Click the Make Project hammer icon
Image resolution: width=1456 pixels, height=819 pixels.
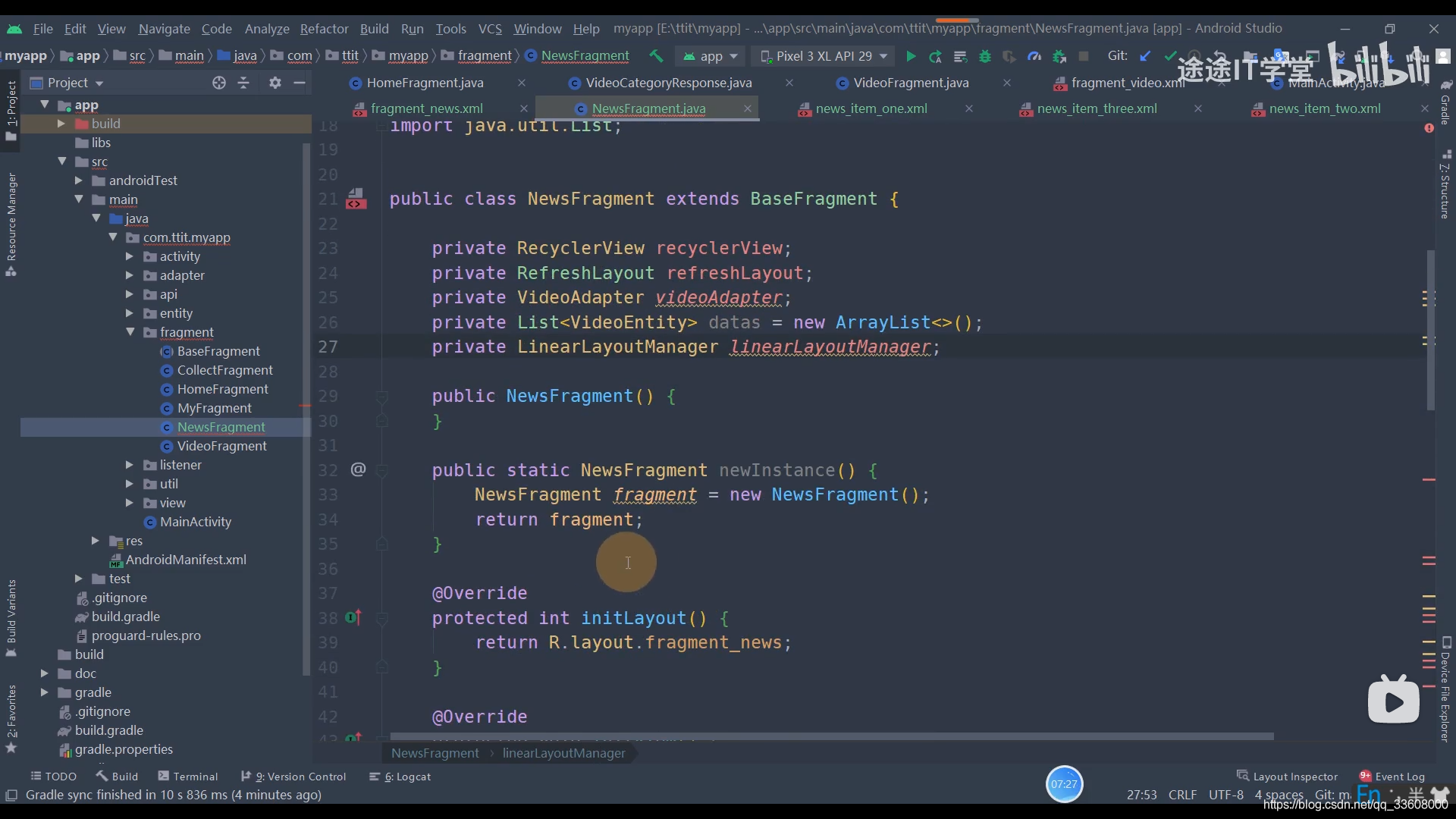click(656, 56)
